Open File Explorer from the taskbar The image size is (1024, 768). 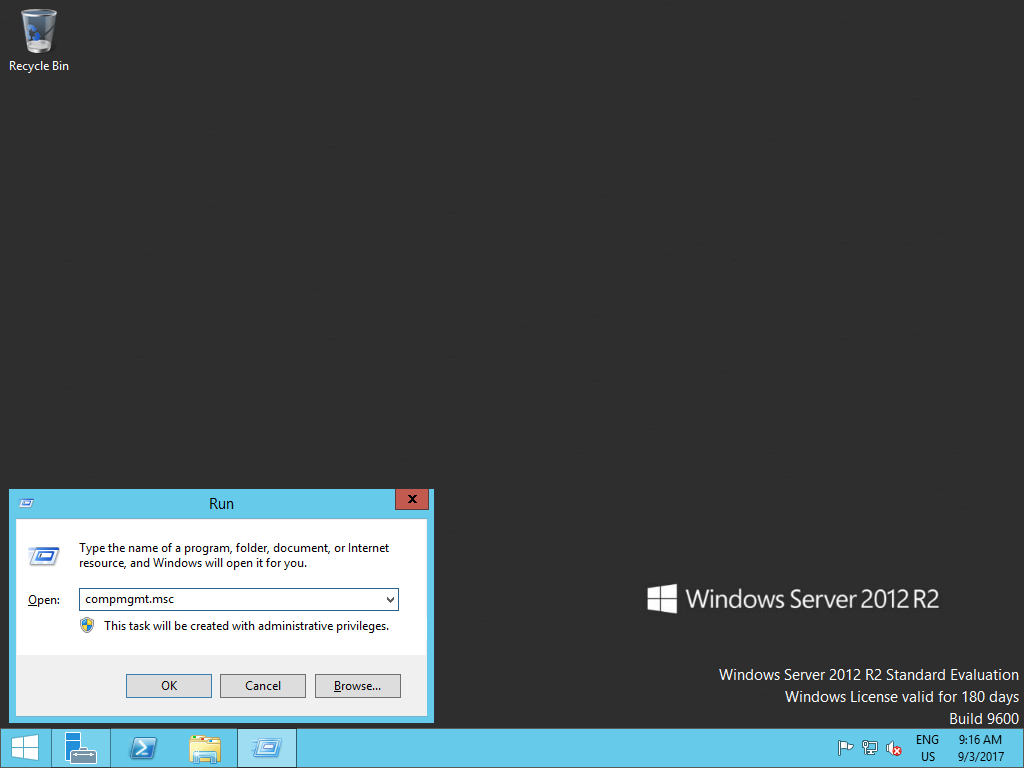[x=204, y=747]
